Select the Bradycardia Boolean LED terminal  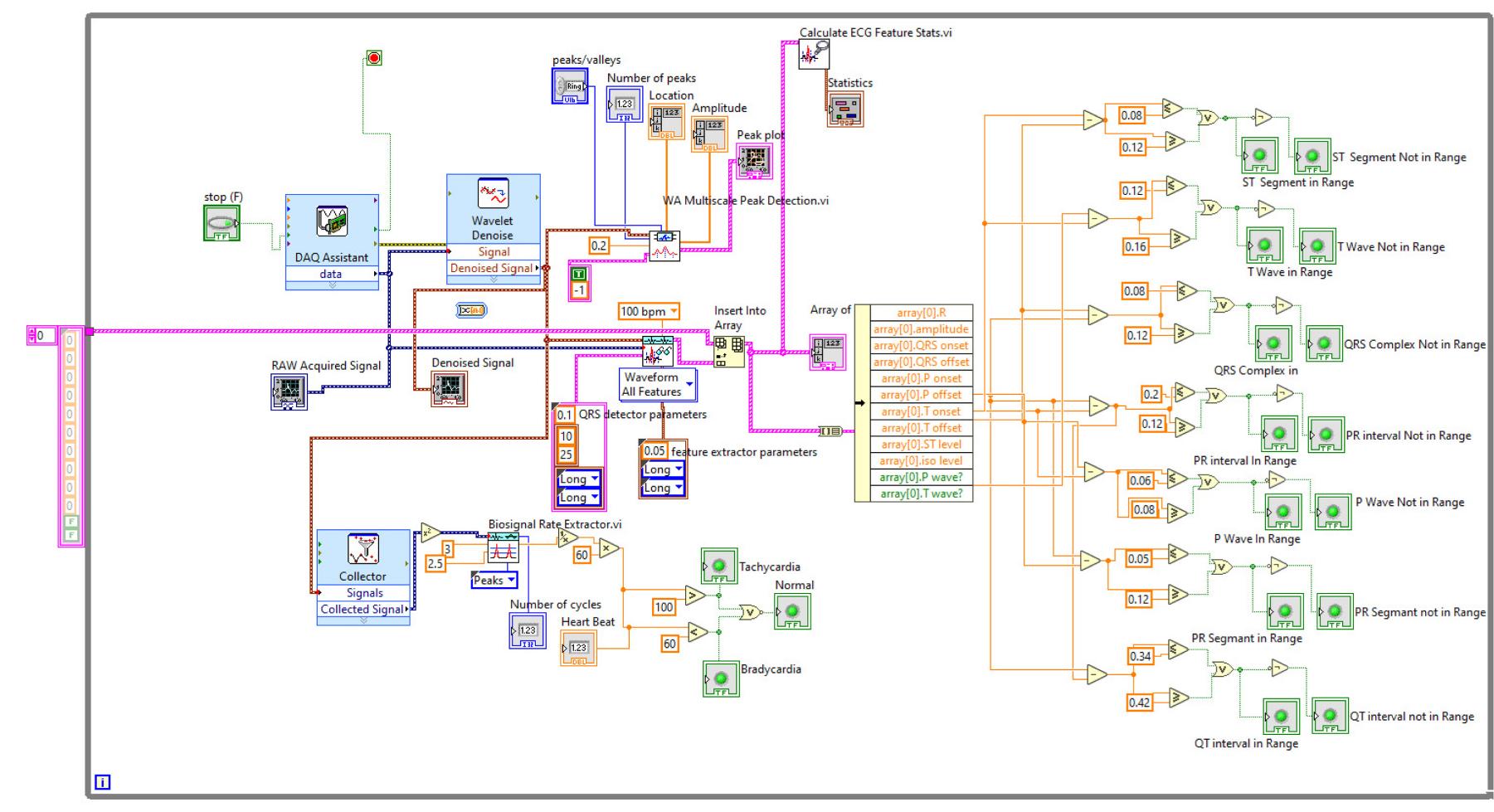(x=721, y=678)
